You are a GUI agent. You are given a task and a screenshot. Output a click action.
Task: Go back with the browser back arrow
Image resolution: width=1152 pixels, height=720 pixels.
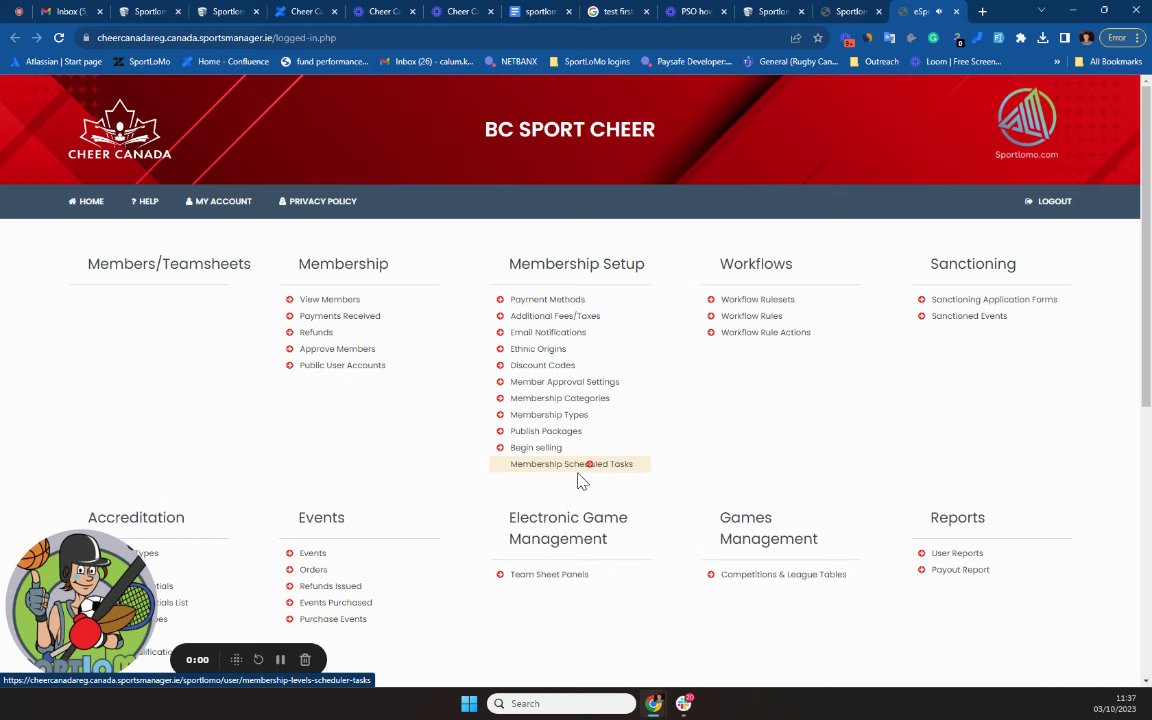point(15,37)
